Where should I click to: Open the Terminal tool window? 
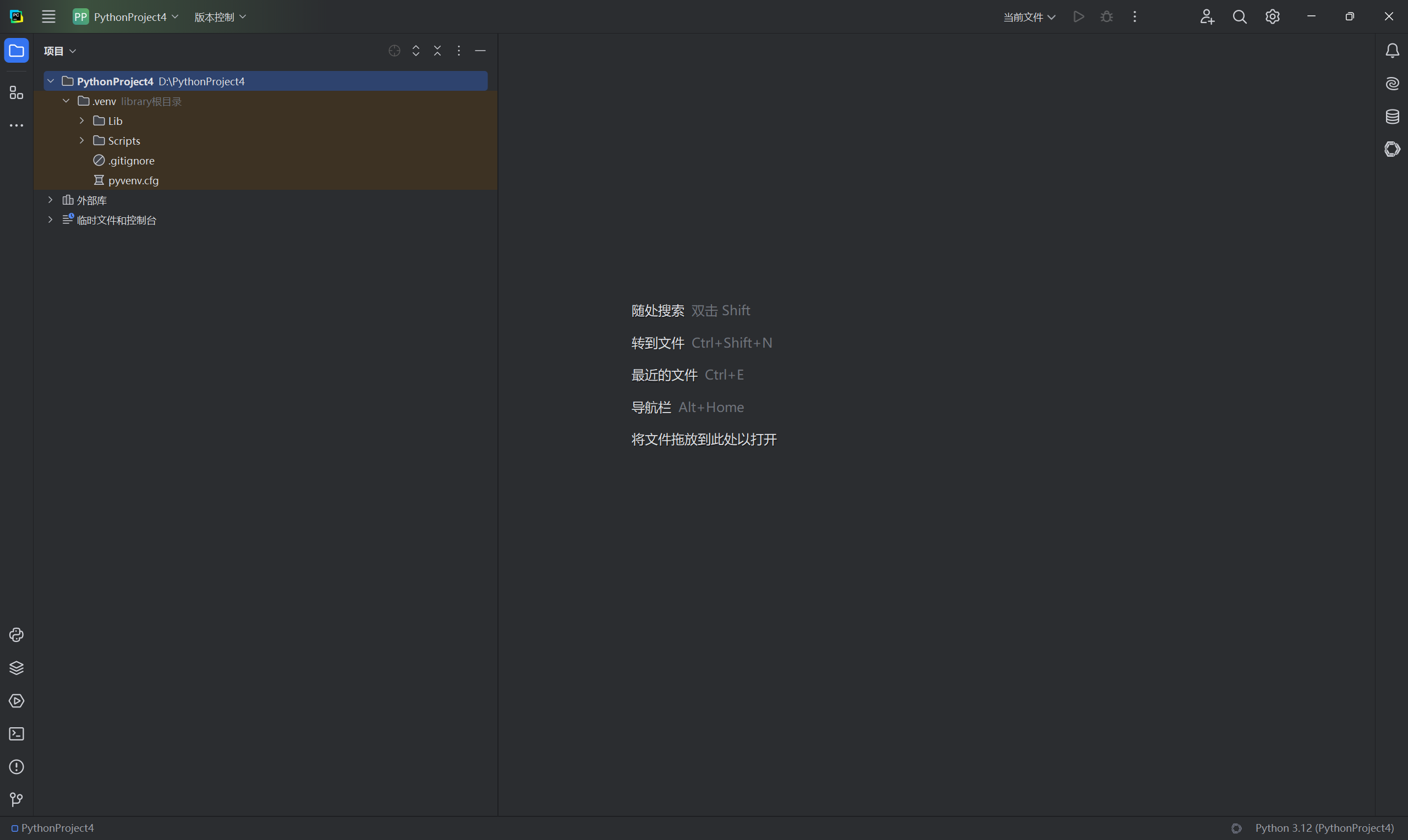17,734
